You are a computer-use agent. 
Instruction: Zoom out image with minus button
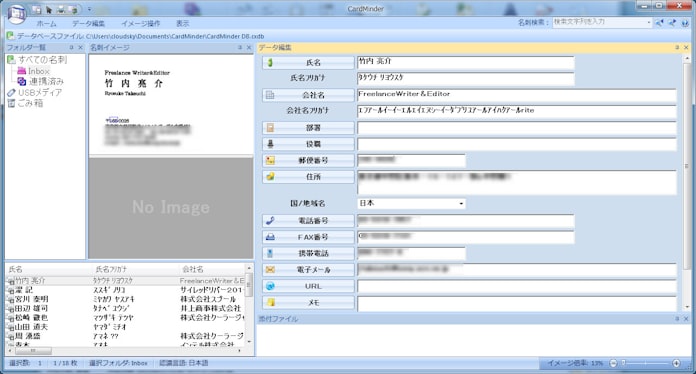click(613, 363)
